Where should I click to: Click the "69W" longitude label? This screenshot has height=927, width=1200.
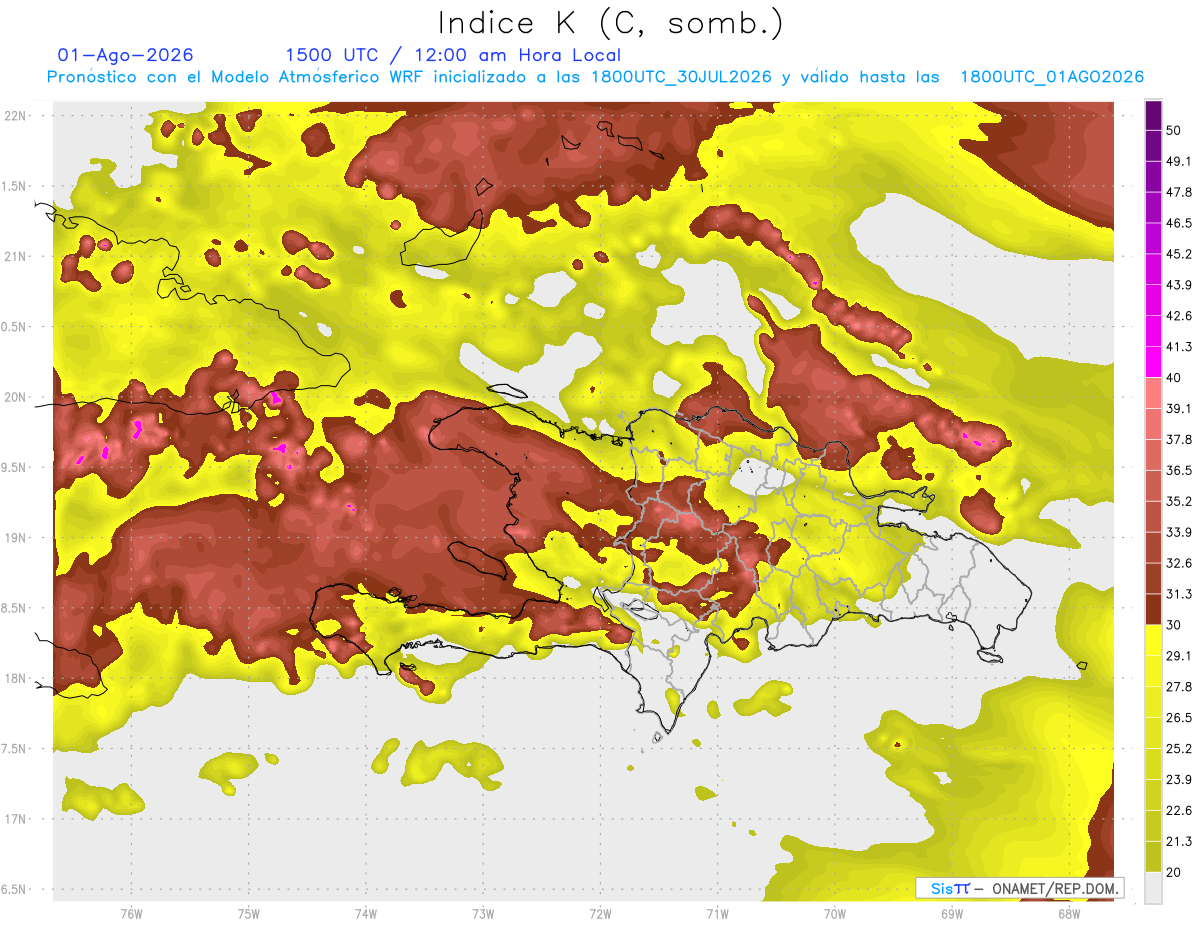951,914
